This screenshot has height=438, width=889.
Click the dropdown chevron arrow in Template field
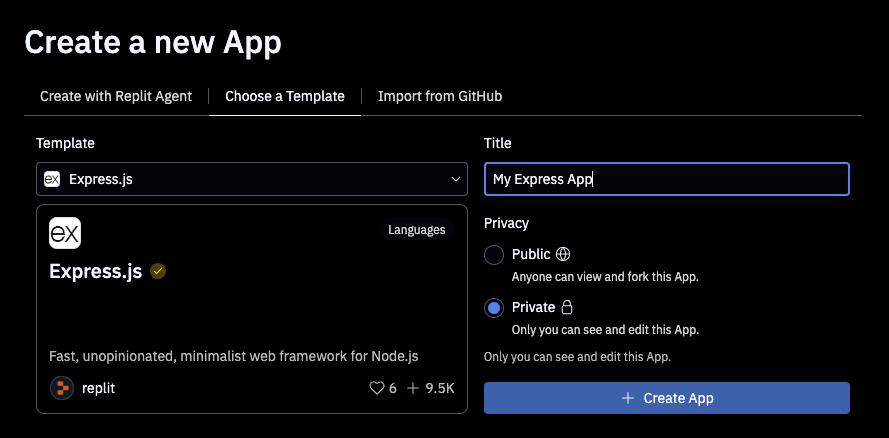(455, 179)
